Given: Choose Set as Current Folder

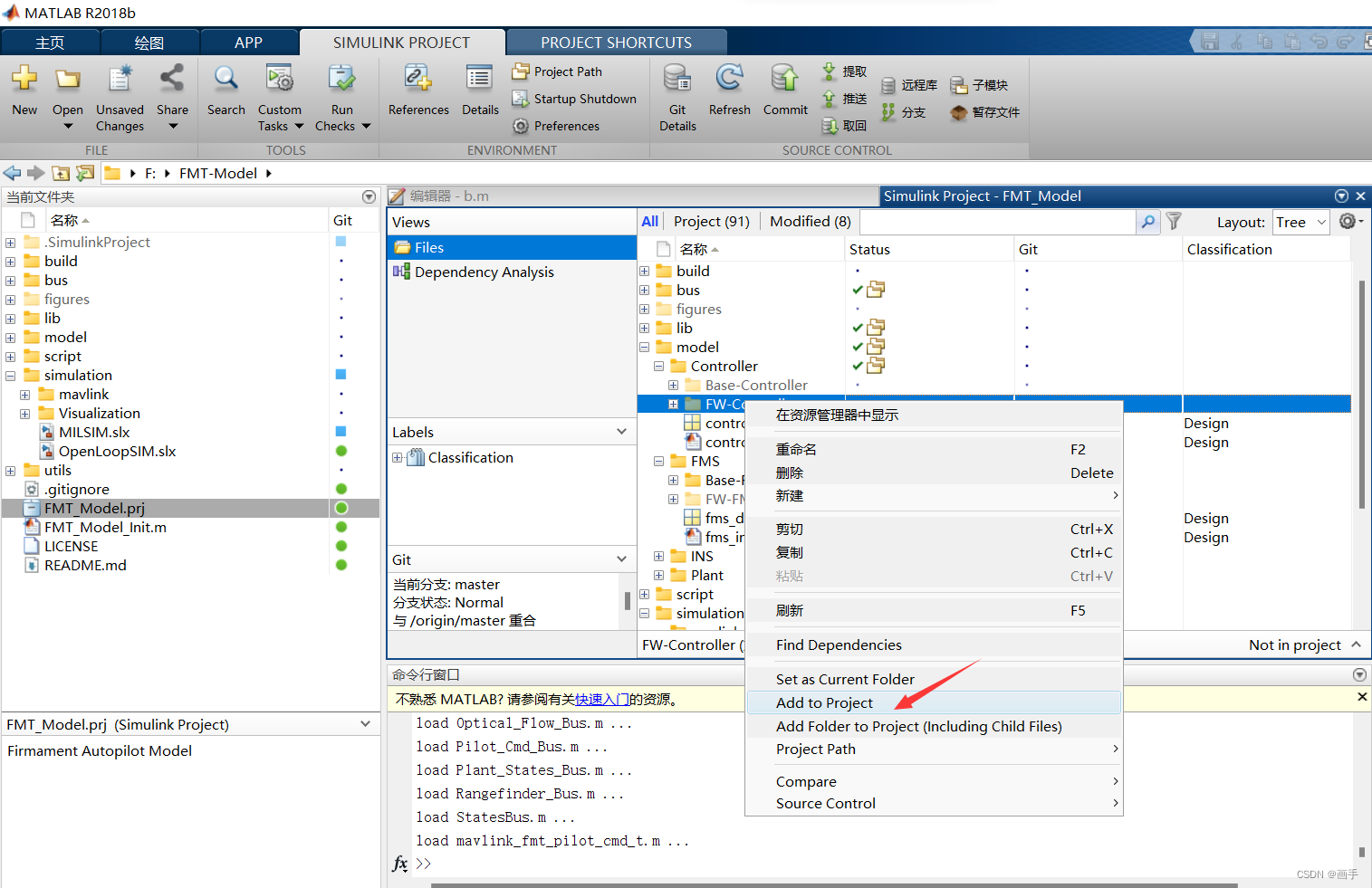Looking at the screenshot, I should (934, 679).
